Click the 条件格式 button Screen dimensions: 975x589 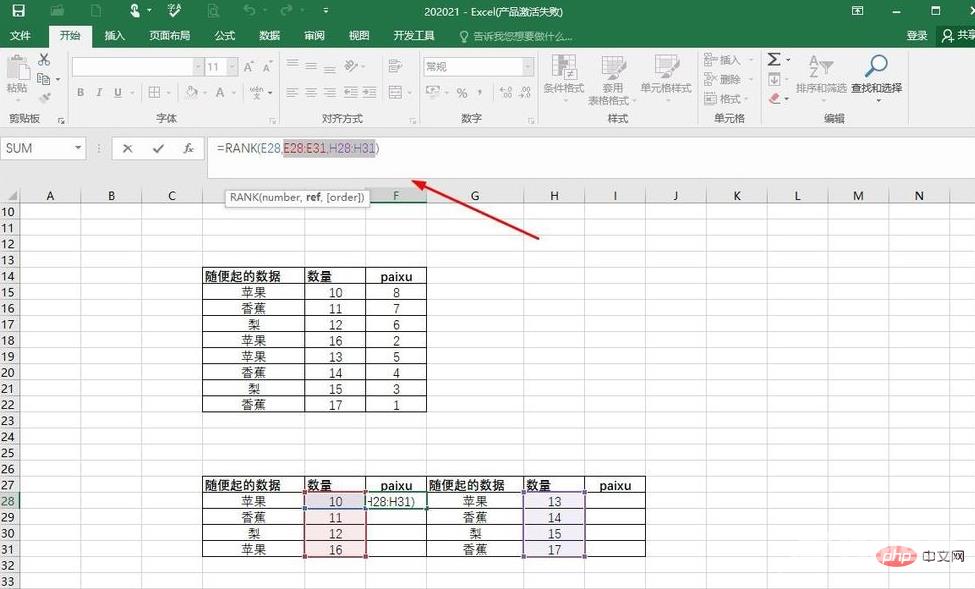point(563,75)
